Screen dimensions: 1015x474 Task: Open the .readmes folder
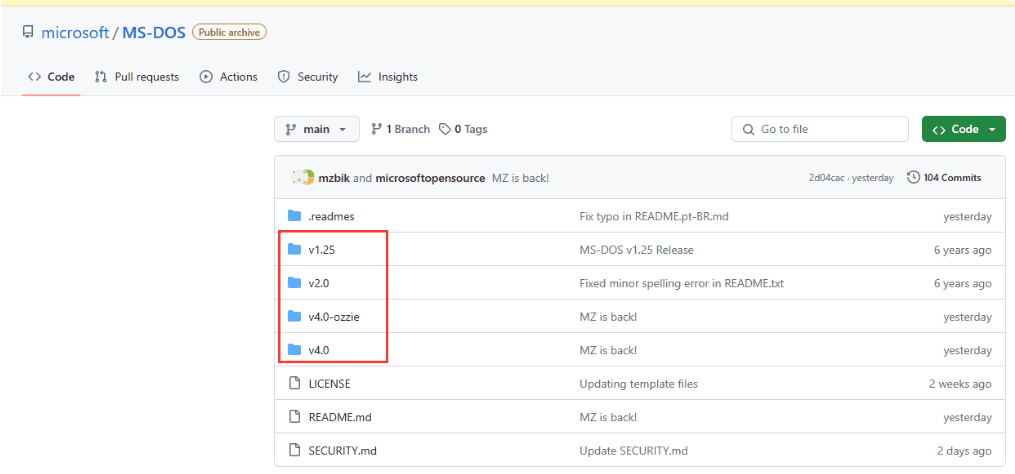pyautogui.click(x=331, y=216)
